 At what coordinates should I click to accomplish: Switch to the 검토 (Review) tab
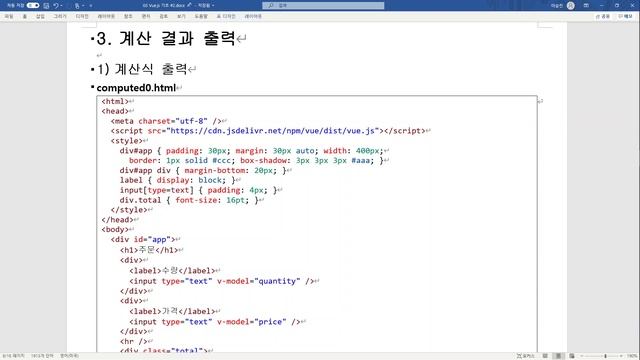coord(164,16)
